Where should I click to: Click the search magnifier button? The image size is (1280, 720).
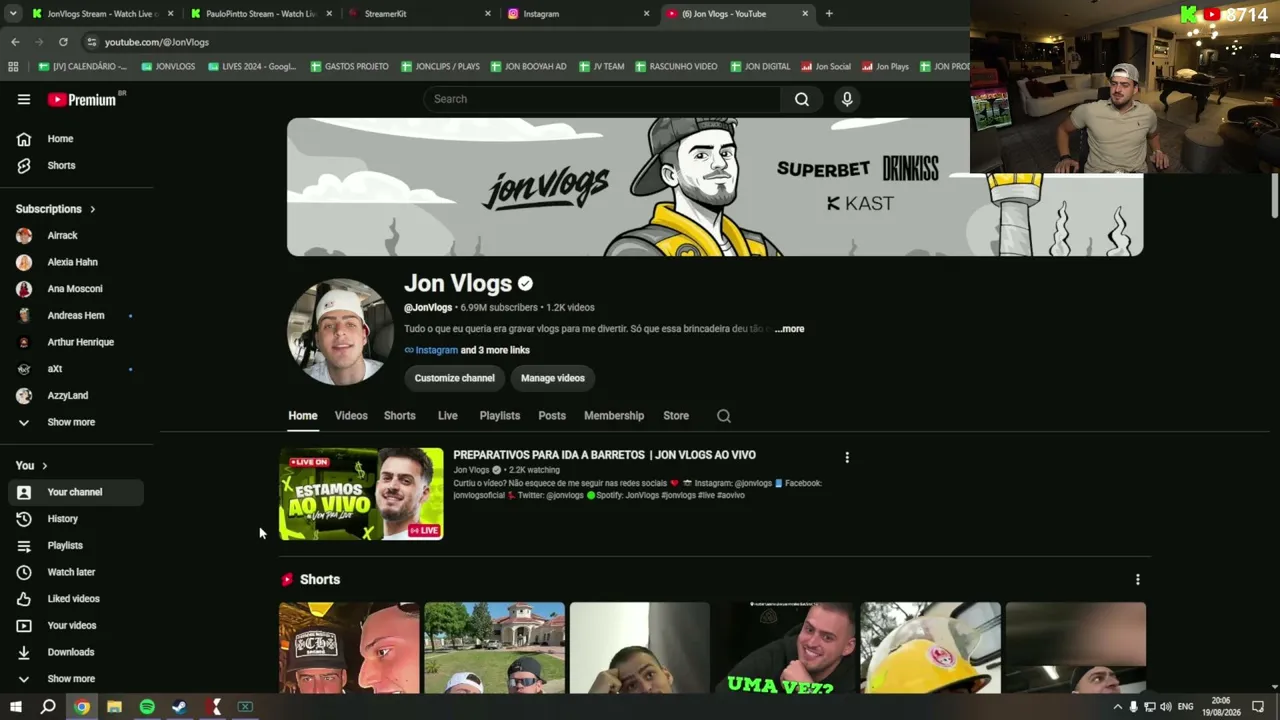pyautogui.click(x=802, y=99)
